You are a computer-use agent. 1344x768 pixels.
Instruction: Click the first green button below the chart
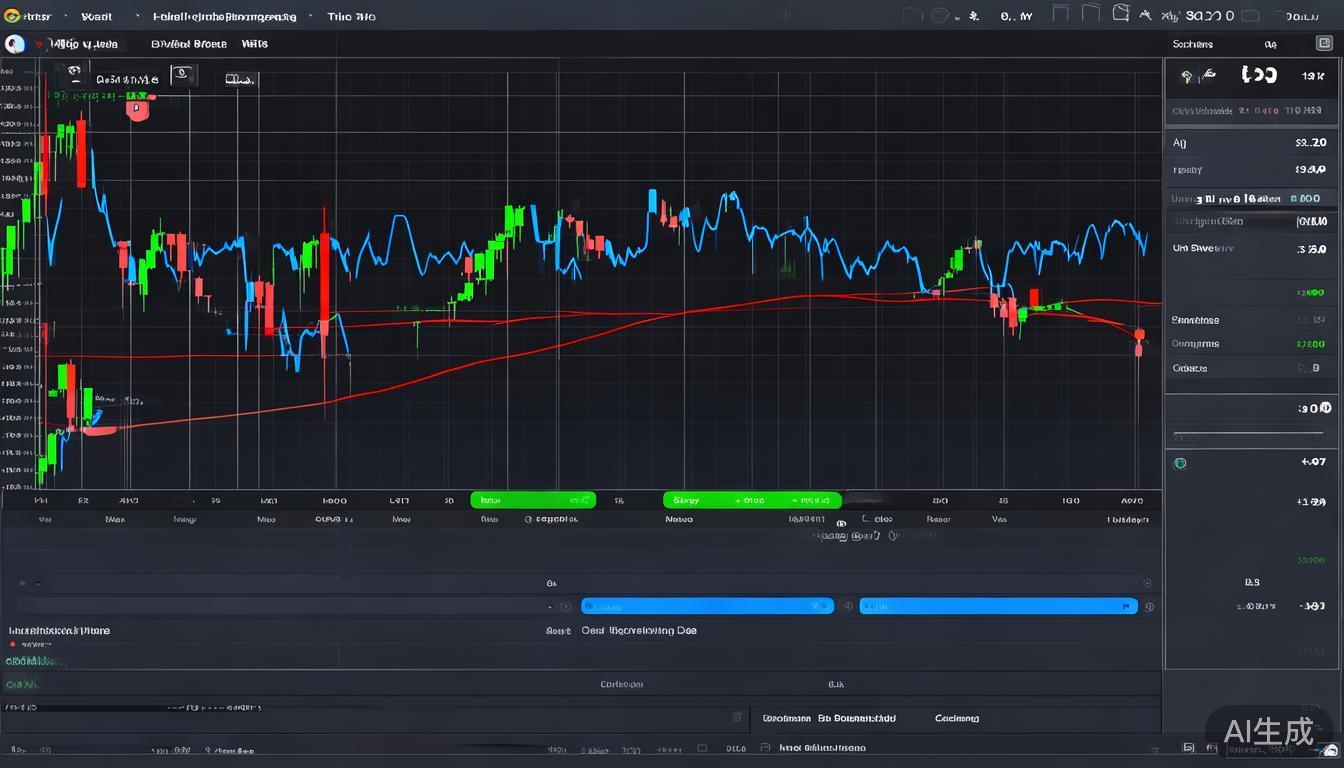(533, 500)
